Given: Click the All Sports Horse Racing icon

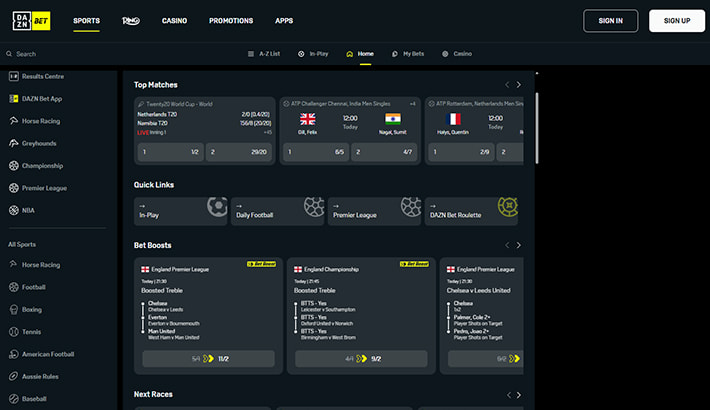Looking at the screenshot, I should coord(14,265).
